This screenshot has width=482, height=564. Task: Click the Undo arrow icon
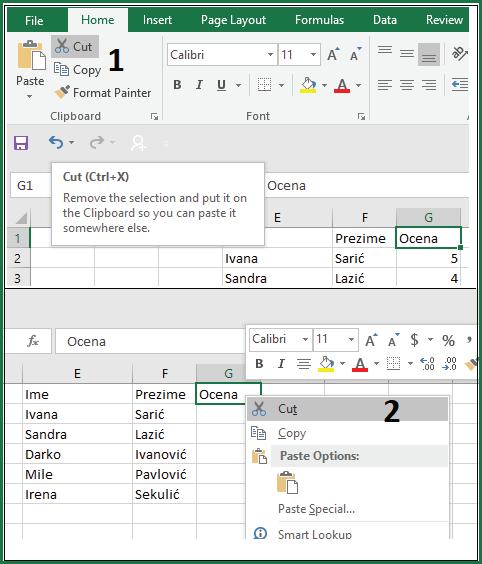(x=56, y=143)
